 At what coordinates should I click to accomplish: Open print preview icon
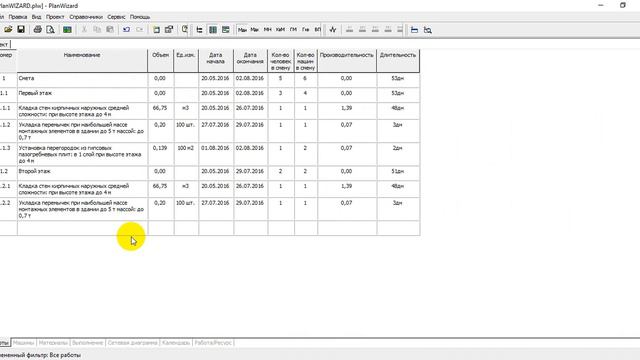(x=50, y=29)
